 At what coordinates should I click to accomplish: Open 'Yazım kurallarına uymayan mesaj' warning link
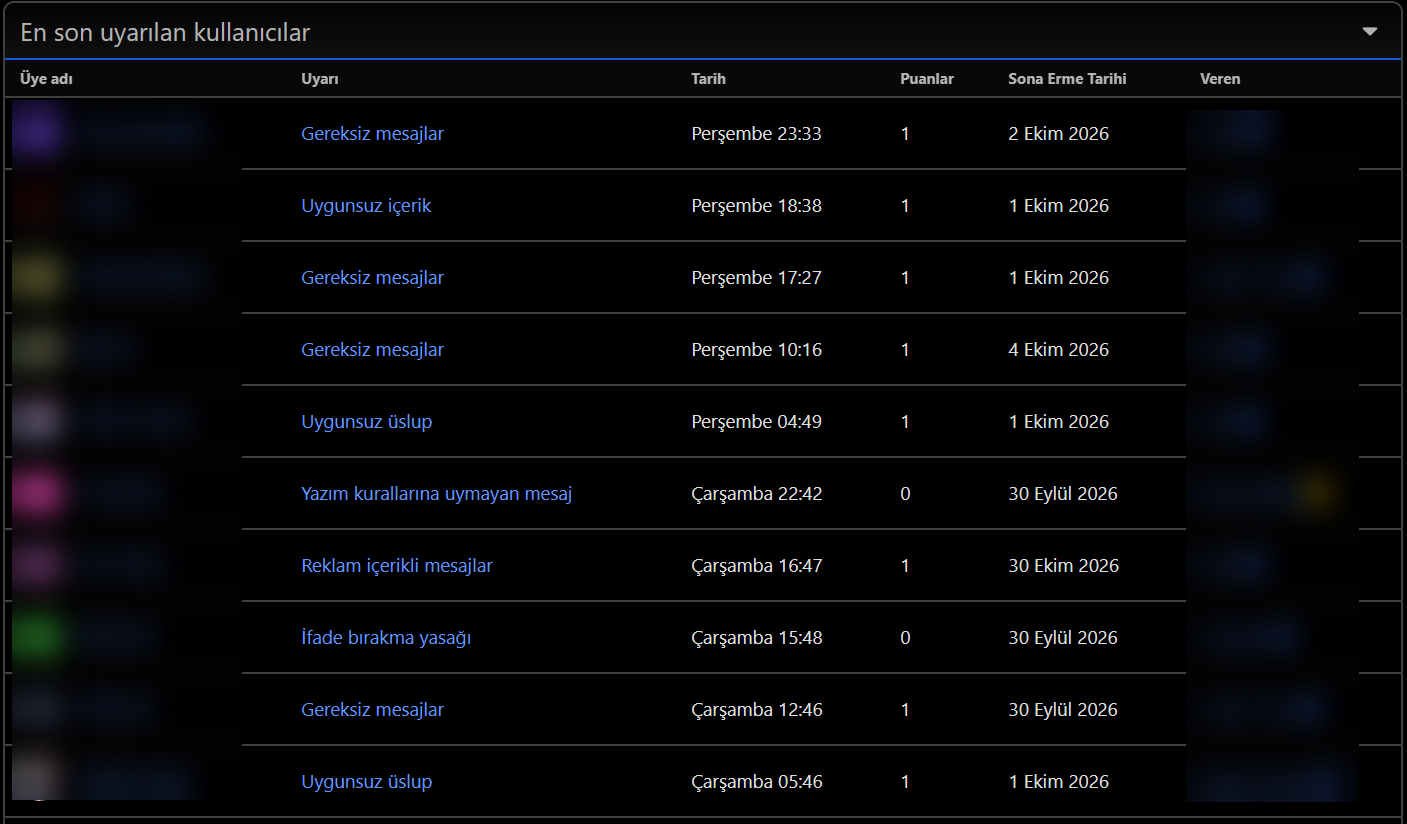pos(436,494)
